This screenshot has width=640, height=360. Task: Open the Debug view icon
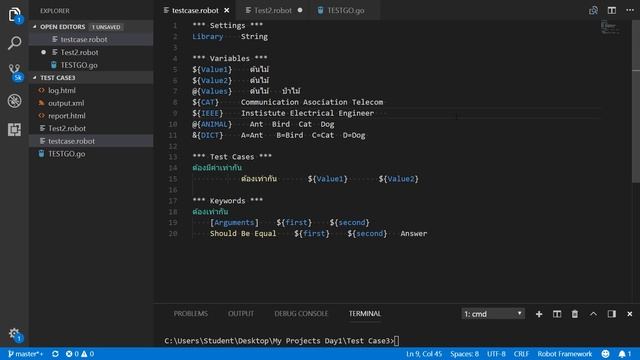click(14, 101)
